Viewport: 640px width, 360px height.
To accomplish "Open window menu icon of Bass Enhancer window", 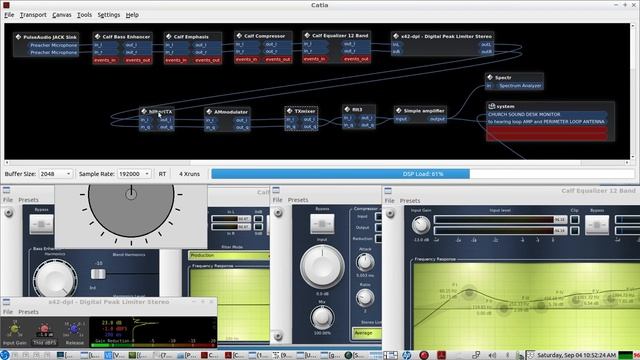I will pos(6,190).
